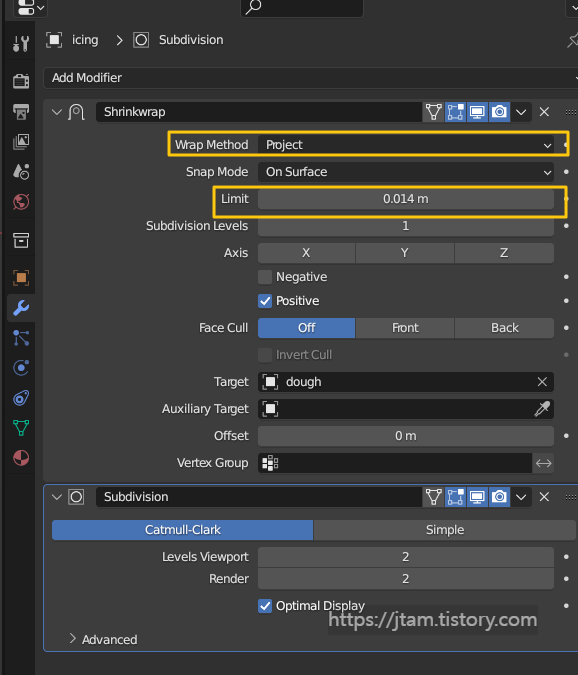Click the Shrinkwrap modifier type icon
Image resolution: width=578 pixels, height=675 pixels.
click(76, 112)
